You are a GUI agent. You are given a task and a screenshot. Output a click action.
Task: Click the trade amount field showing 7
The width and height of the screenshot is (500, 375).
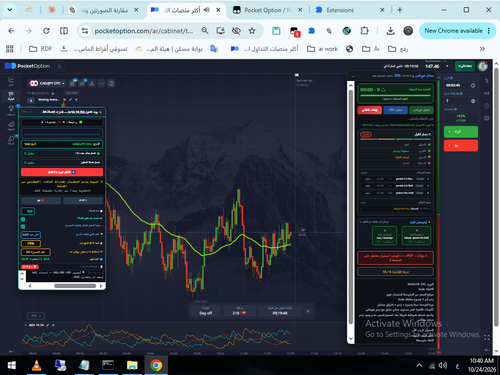coord(457,101)
